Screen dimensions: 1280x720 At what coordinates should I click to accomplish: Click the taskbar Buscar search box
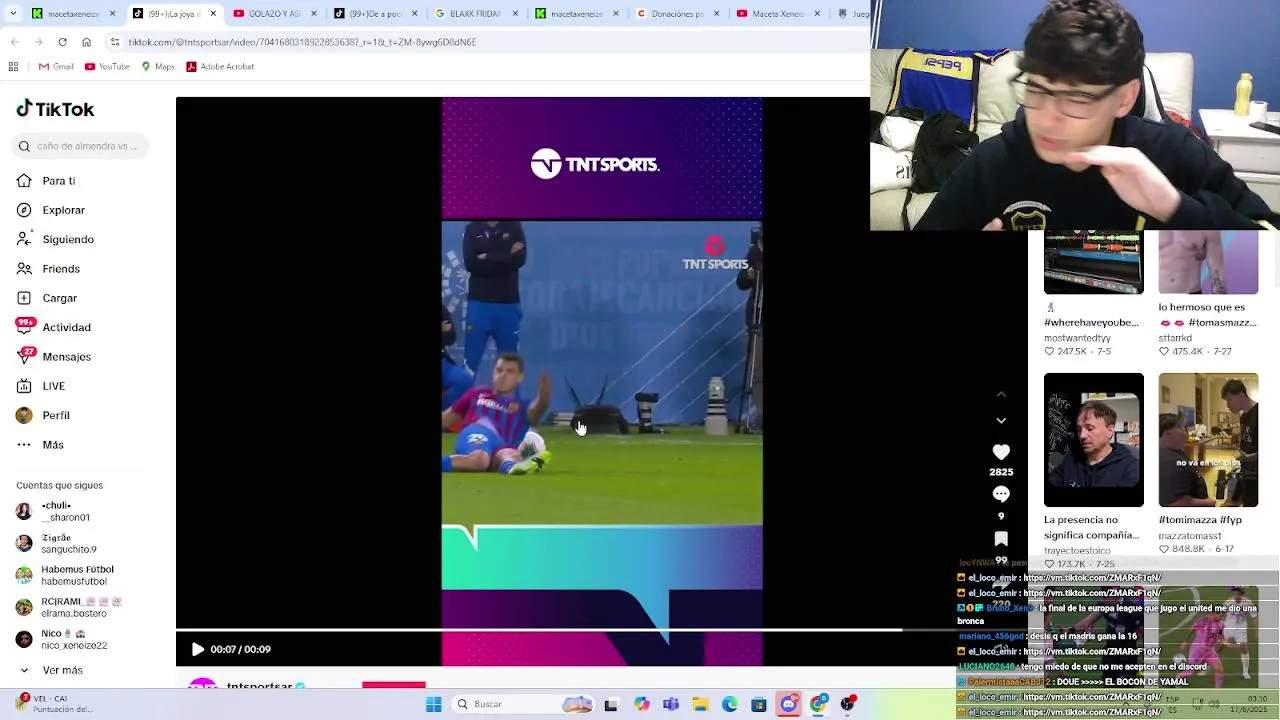click(x=523, y=704)
